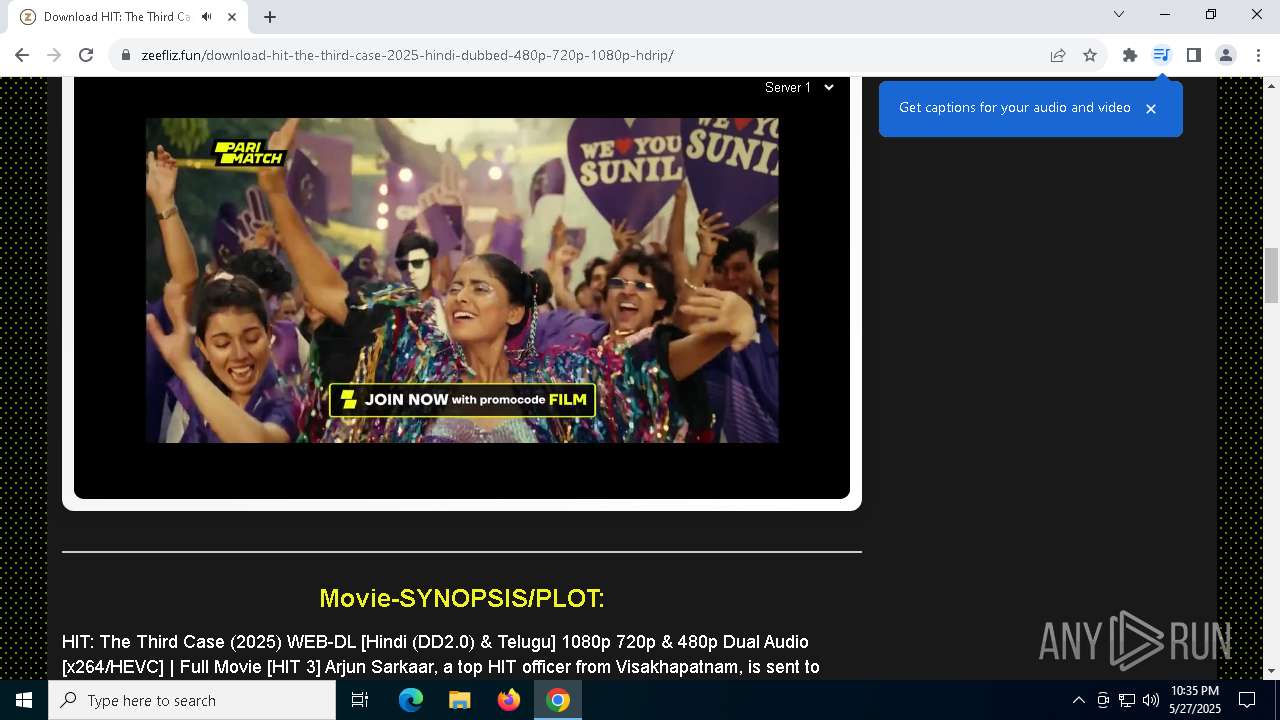Dismiss the captions tooltip
This screenshot has width=1280, height=720.
click(1151, 108)
